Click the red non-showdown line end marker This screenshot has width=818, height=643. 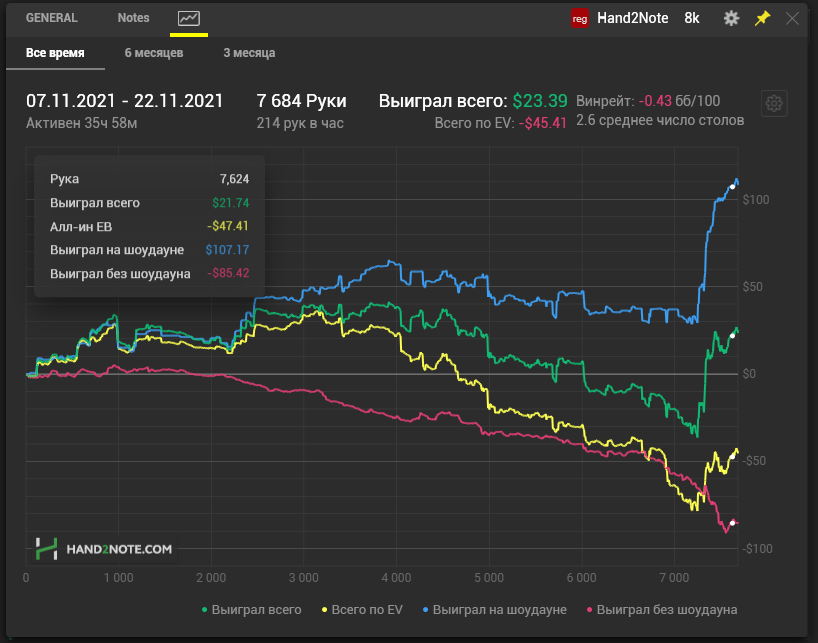tap(733, 522)
